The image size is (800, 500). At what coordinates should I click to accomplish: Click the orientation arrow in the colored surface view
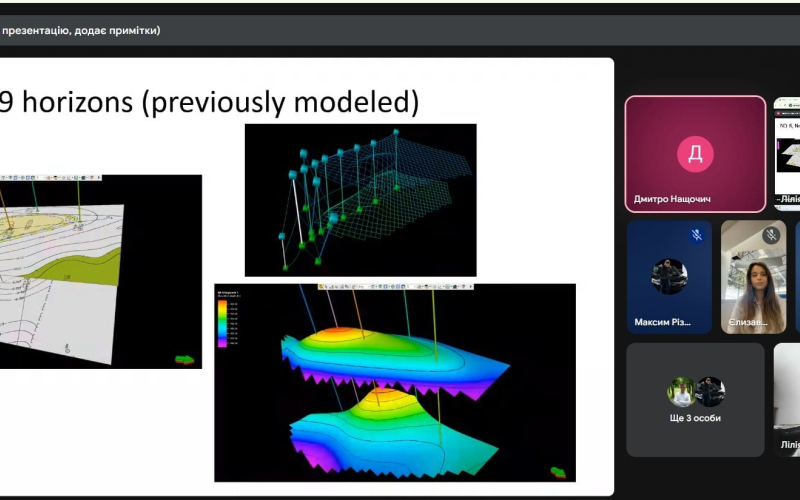(558, 472)
